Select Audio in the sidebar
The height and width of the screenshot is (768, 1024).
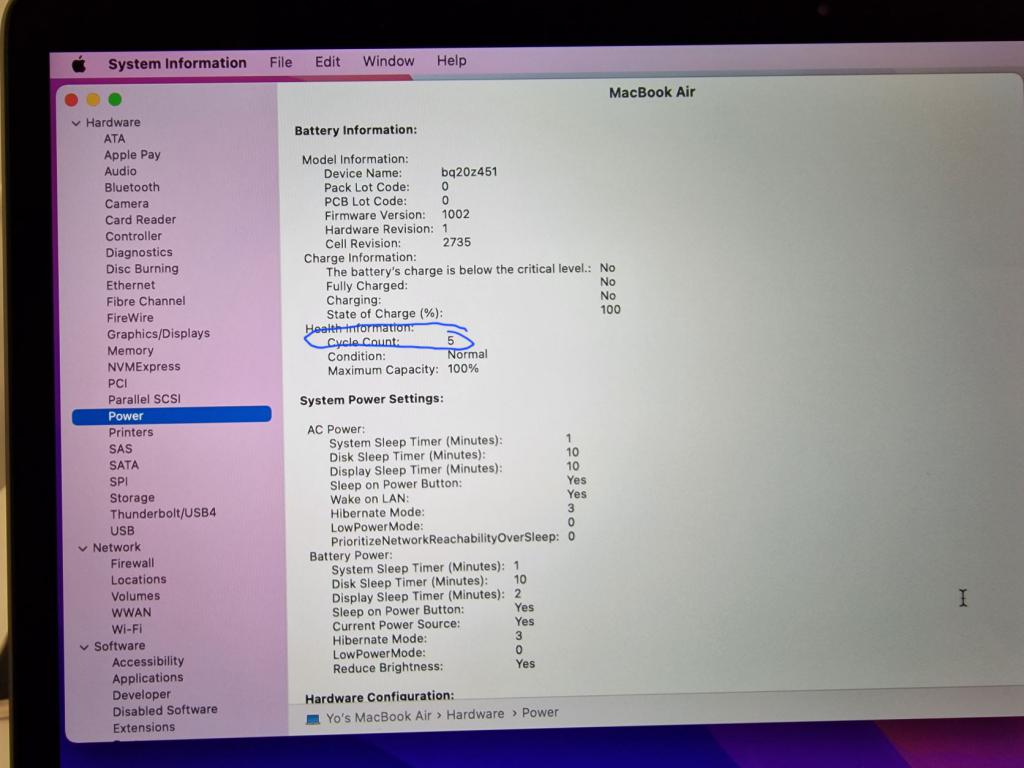pos(120,171)
